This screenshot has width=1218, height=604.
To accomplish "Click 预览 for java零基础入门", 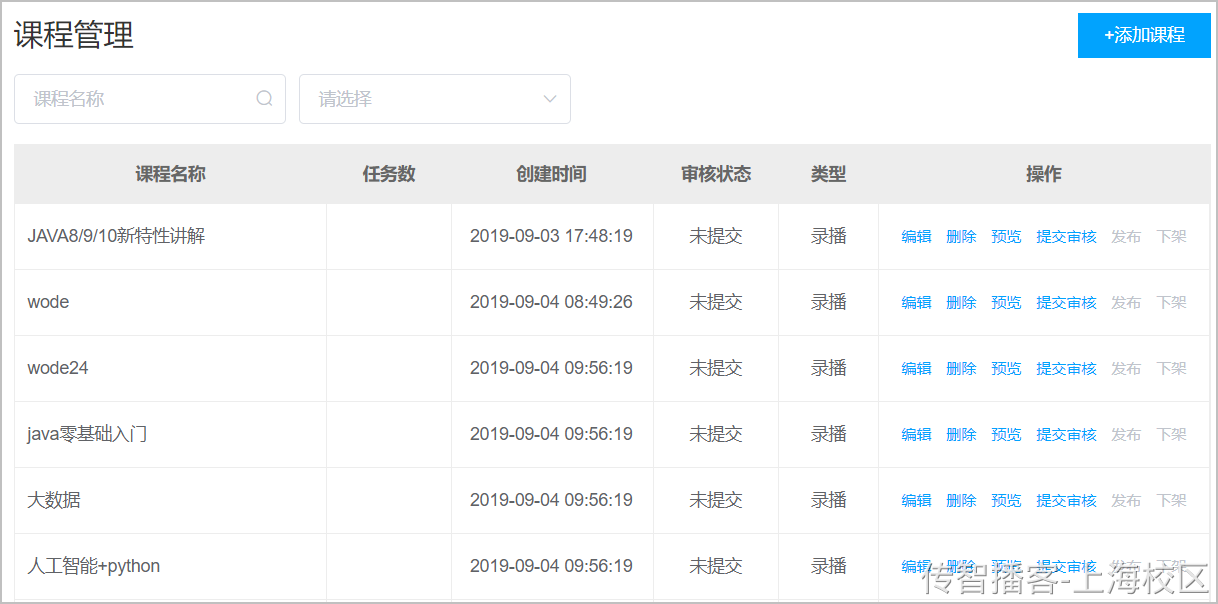I will click(1006, 435).
